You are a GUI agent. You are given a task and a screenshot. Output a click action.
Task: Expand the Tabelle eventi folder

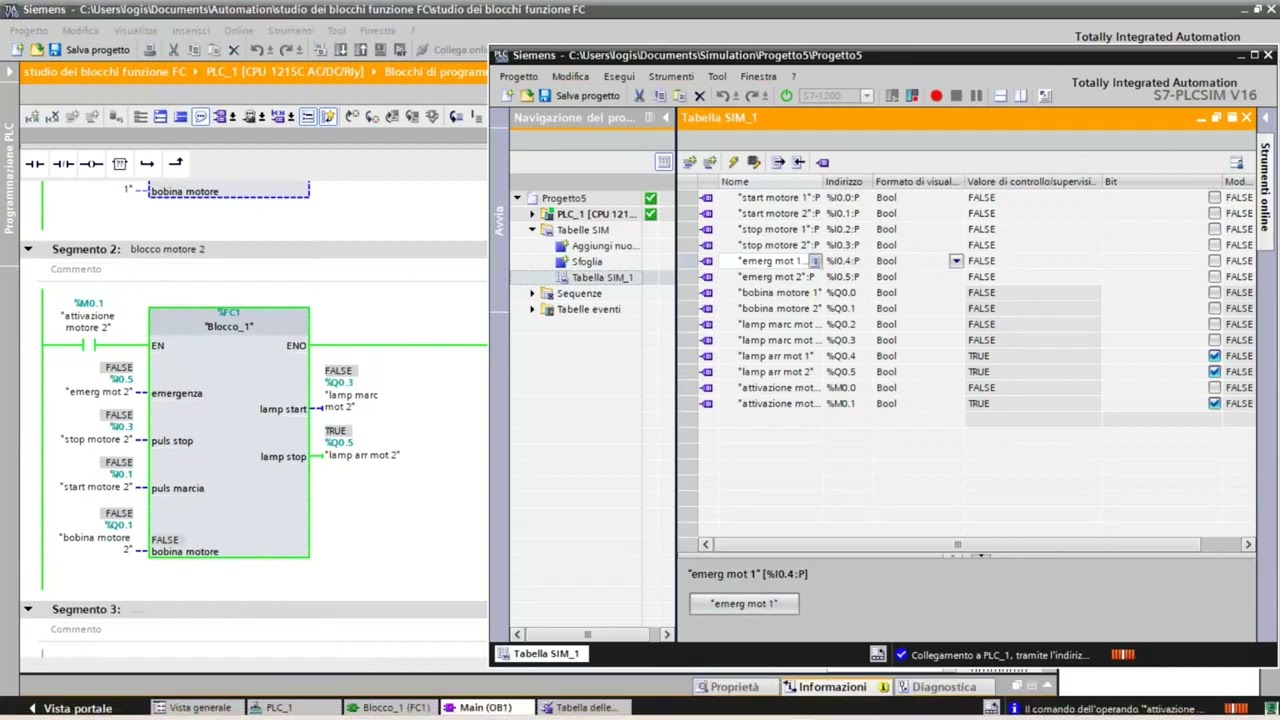[x=533, y=310]
